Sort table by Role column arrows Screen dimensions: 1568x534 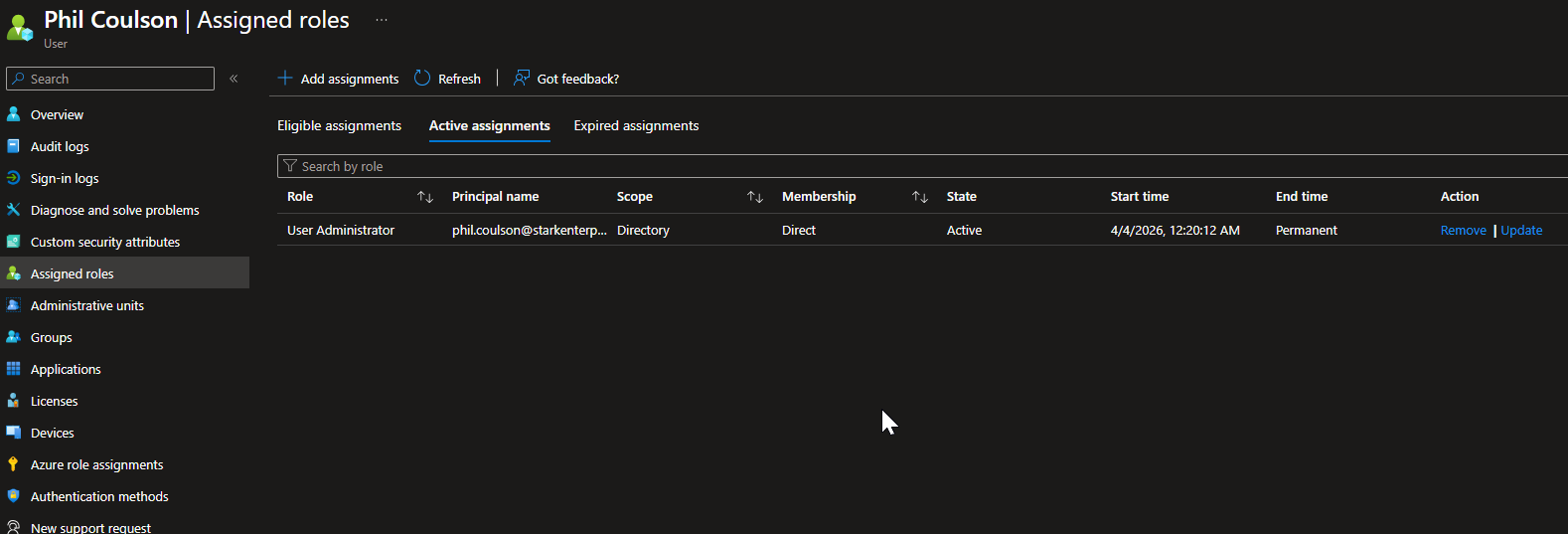point(425,197)
